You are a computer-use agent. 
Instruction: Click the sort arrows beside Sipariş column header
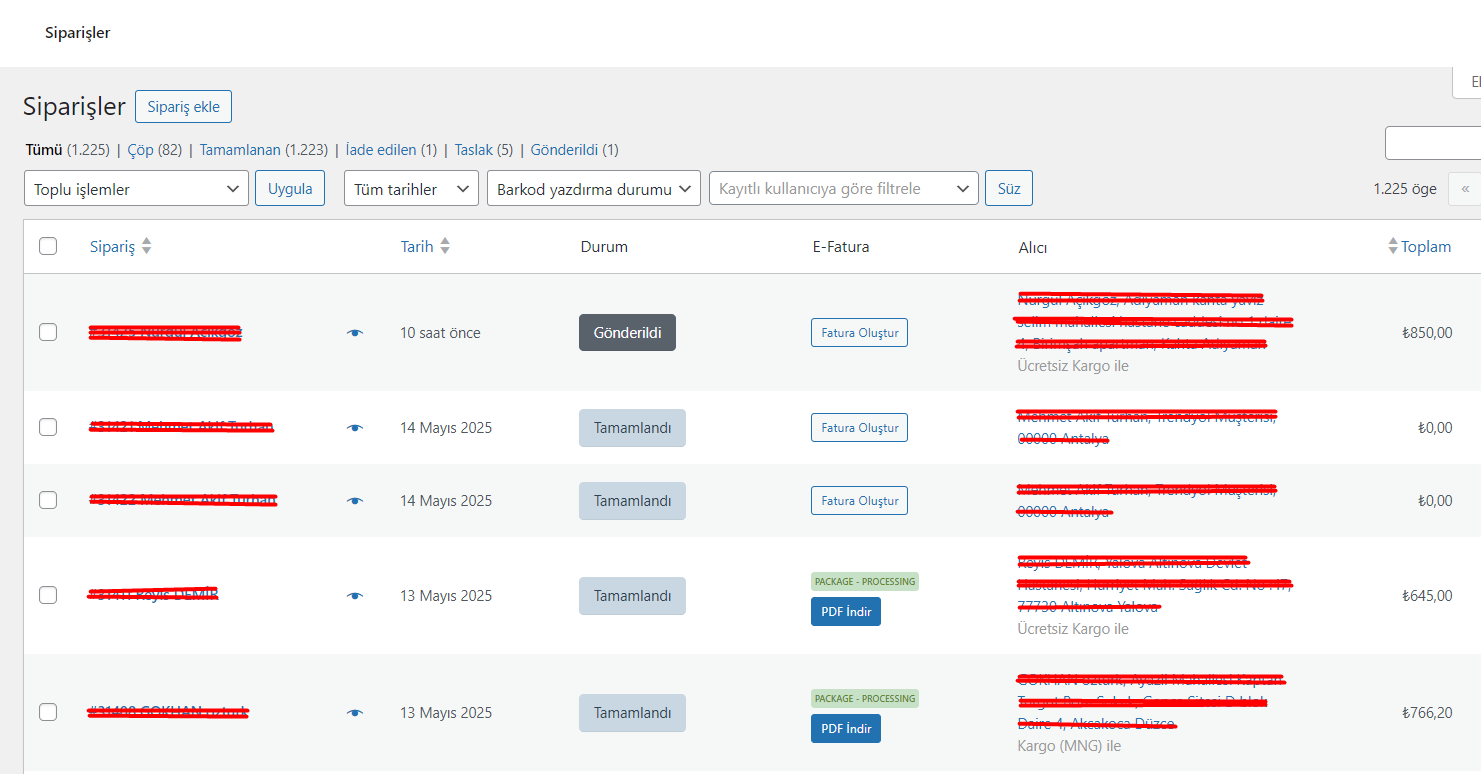click(x=146, y=246)
